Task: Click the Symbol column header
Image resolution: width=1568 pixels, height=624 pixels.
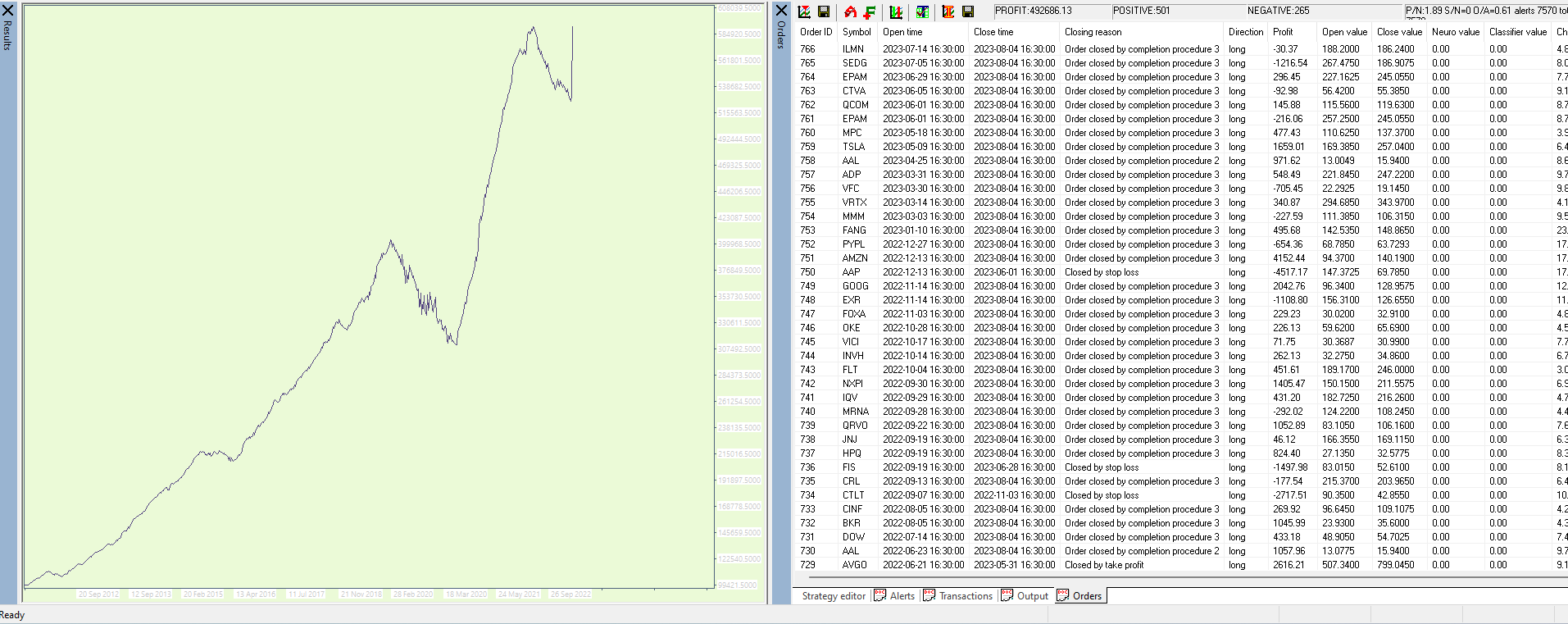Action: pos(857,32)
